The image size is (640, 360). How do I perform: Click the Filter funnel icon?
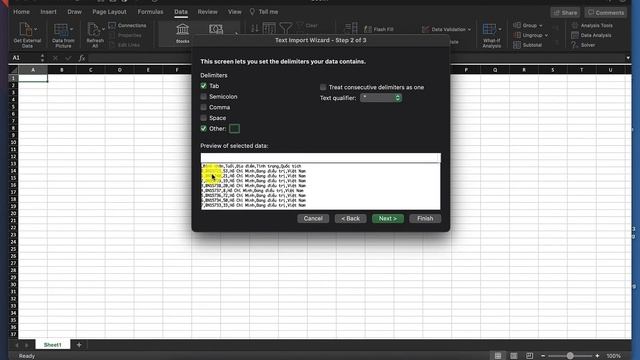286,28
